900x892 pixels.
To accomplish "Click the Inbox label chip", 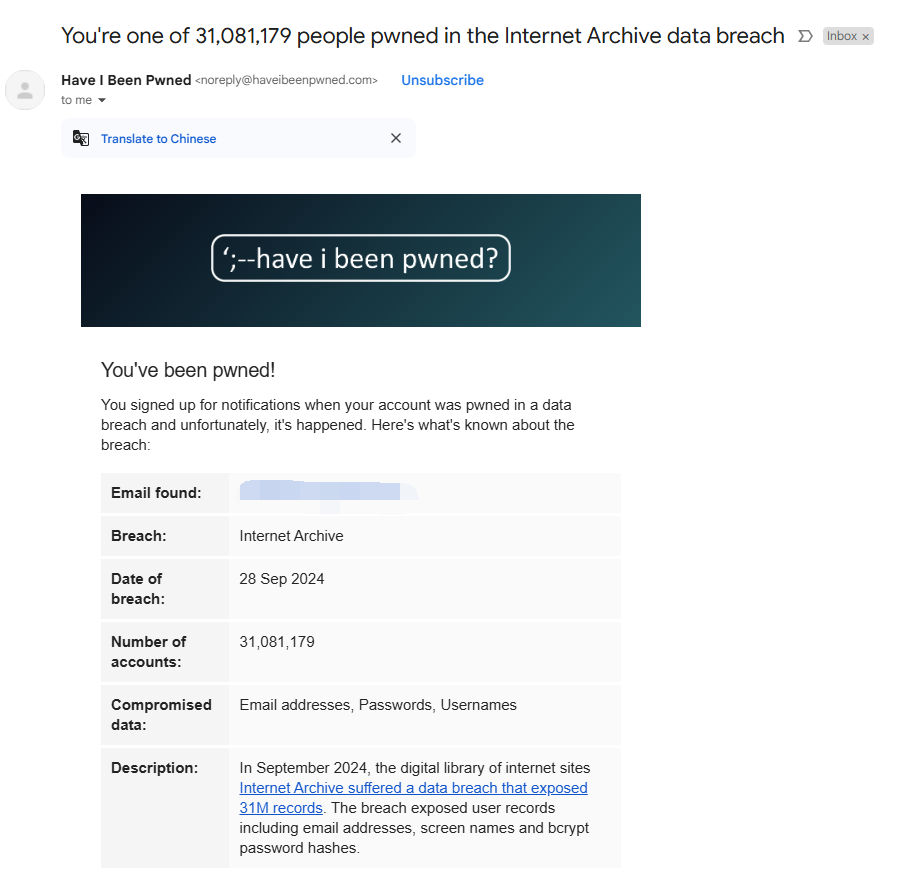I will click(x=841, y=36).
